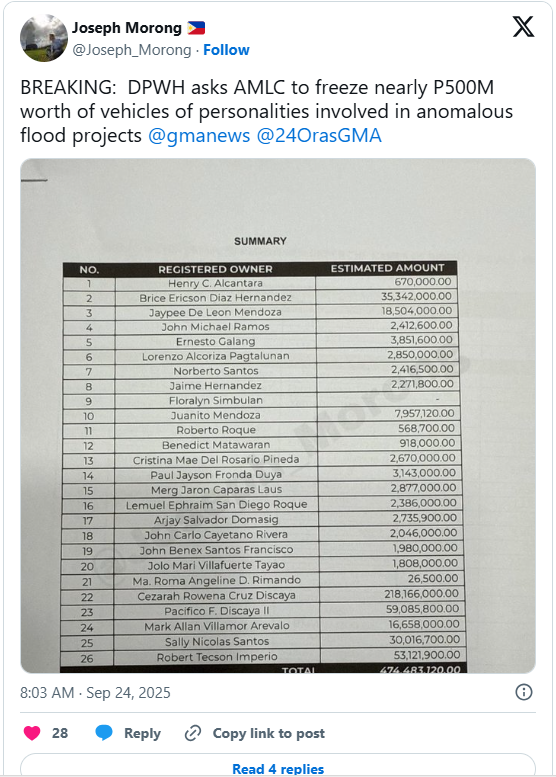Click the @Joseph_Morong handle
The width and height of the screenshot is (556, 777).
[x=132, y=50]
